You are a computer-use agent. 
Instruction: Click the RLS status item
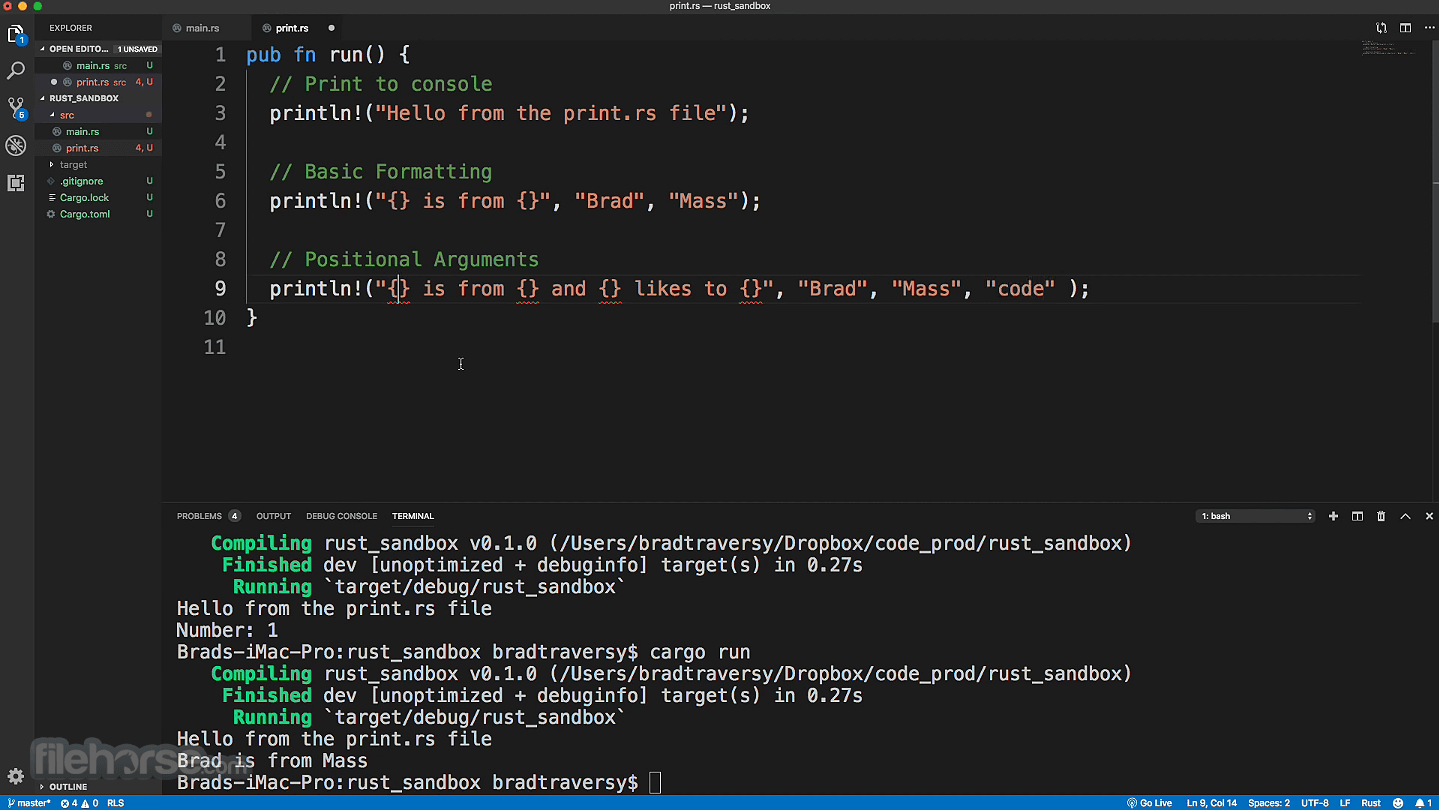(x=116, y=803)
